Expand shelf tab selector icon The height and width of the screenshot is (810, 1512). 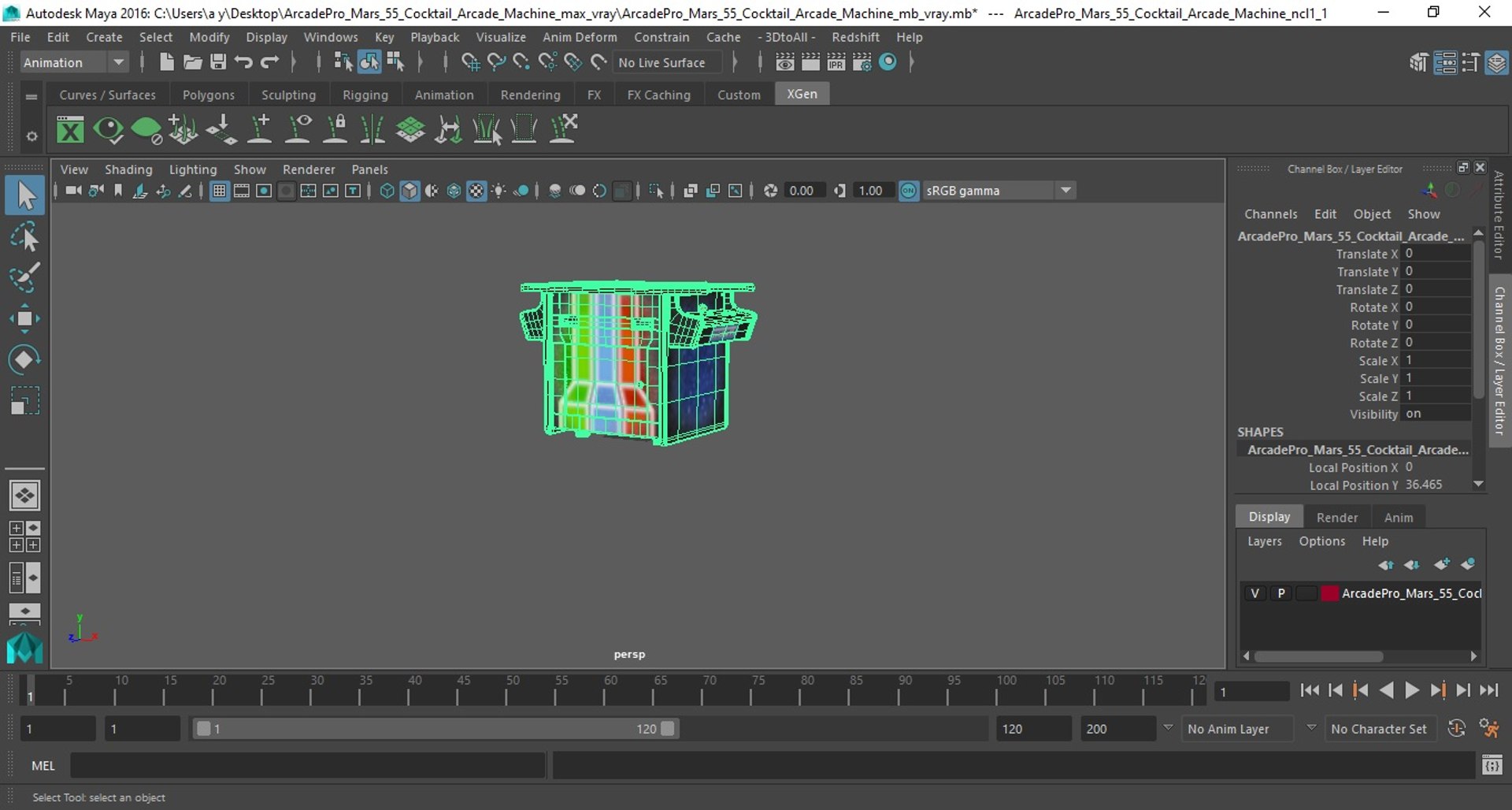[x=31, y=96]
